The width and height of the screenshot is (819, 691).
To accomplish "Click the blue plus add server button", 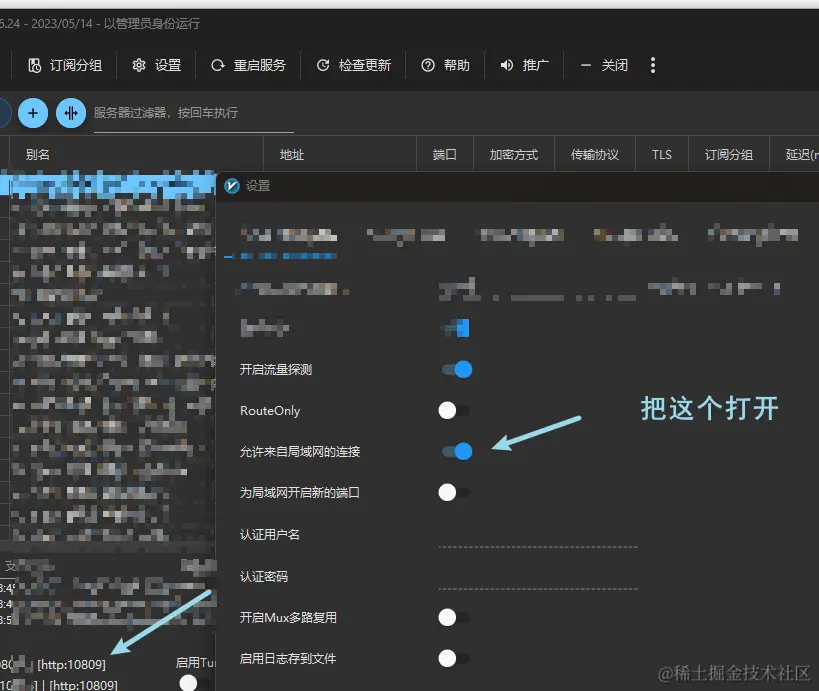I will 33,113.
